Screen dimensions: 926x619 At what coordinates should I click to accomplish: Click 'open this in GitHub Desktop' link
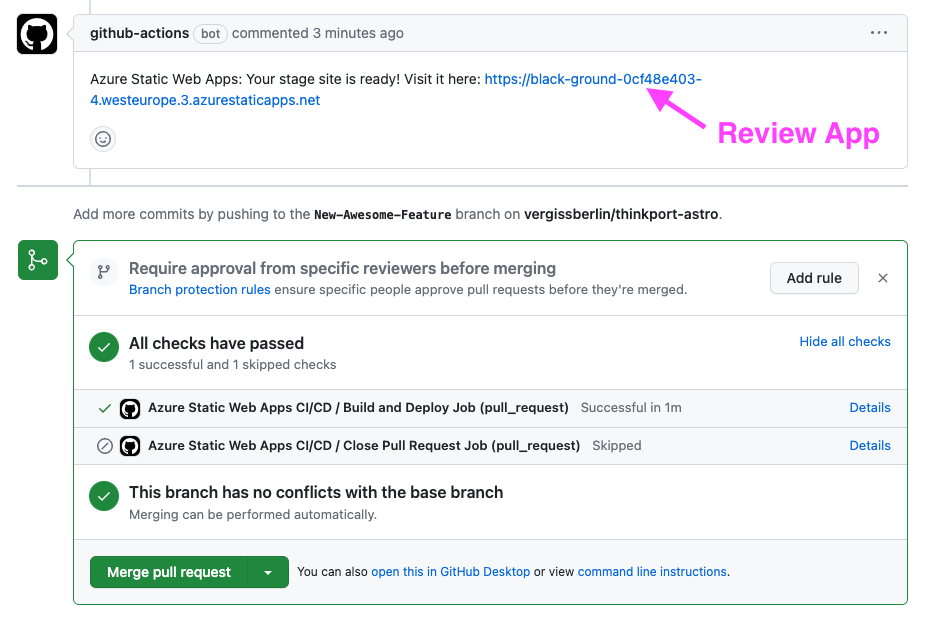coord(451,572)
